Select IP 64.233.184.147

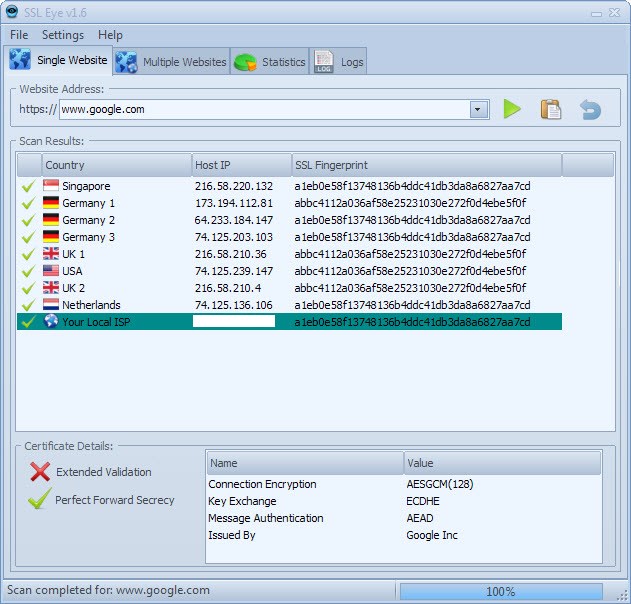tap(234, 220)
